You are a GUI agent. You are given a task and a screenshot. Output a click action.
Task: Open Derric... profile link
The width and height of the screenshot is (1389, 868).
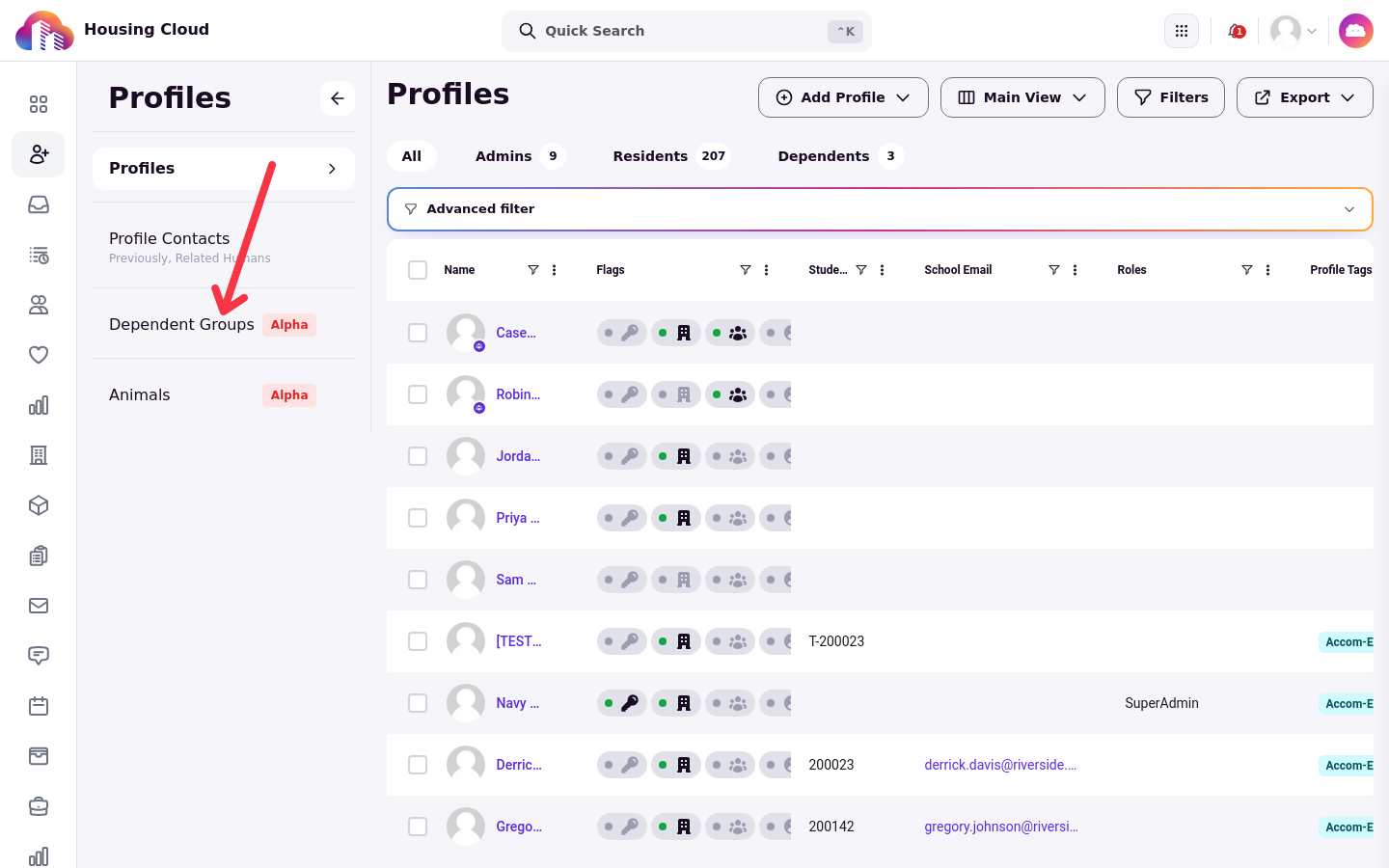click(x=519, y=765)
